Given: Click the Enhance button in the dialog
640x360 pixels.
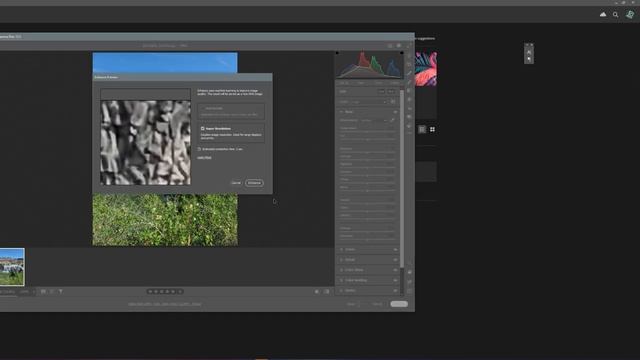Looking at the screenshot, I should pyautogui.click(x=254, y=183).
